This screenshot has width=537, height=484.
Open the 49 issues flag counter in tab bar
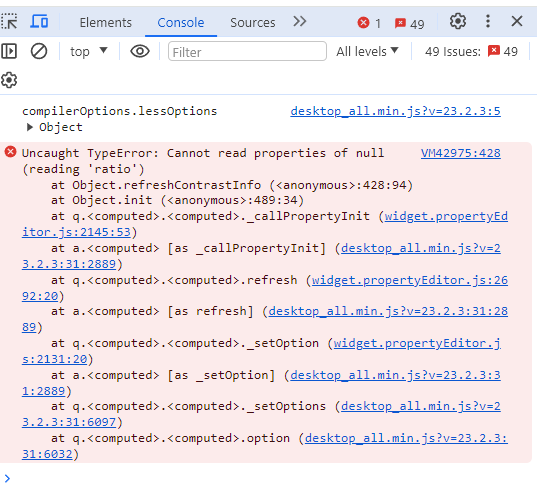click(x=409, y=24)
